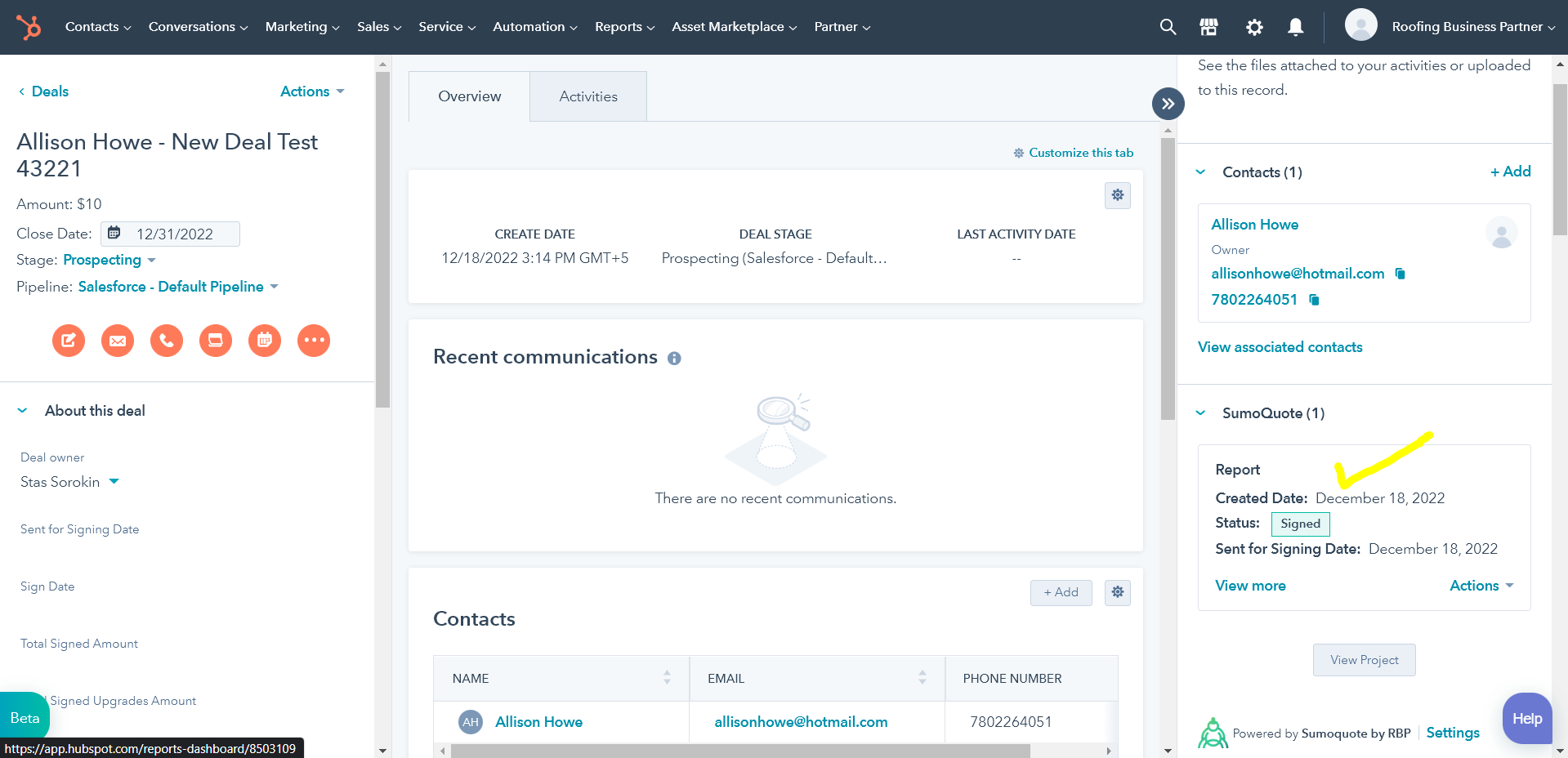The image size is (1568, 758).
Task: Open Actions dropdown in SumoQuote report card
Action: [1481, 586]
